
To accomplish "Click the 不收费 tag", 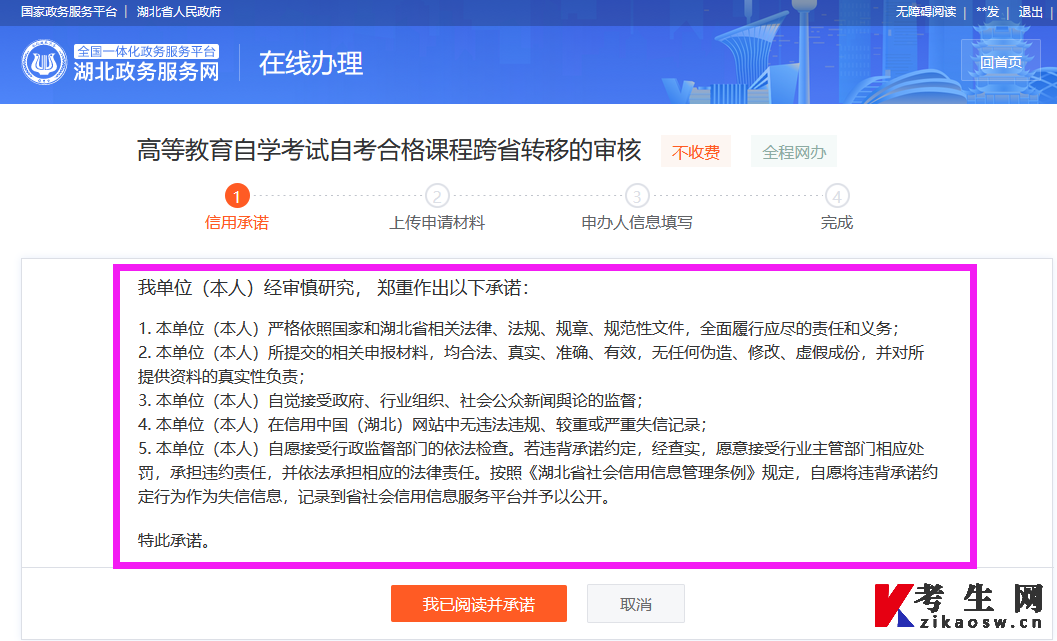I will (x=696, y=152).
